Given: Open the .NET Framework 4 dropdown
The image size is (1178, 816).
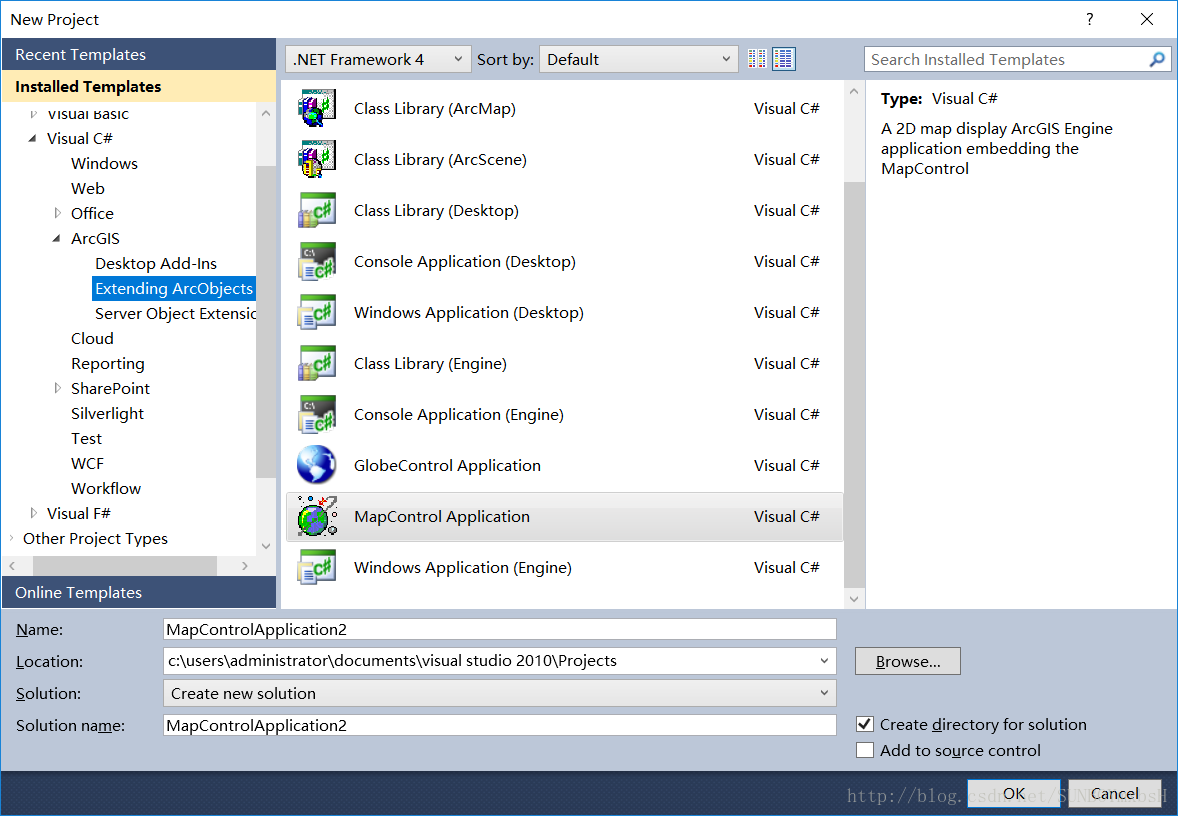Looking at the screenshot, I should tap(378, 59).
